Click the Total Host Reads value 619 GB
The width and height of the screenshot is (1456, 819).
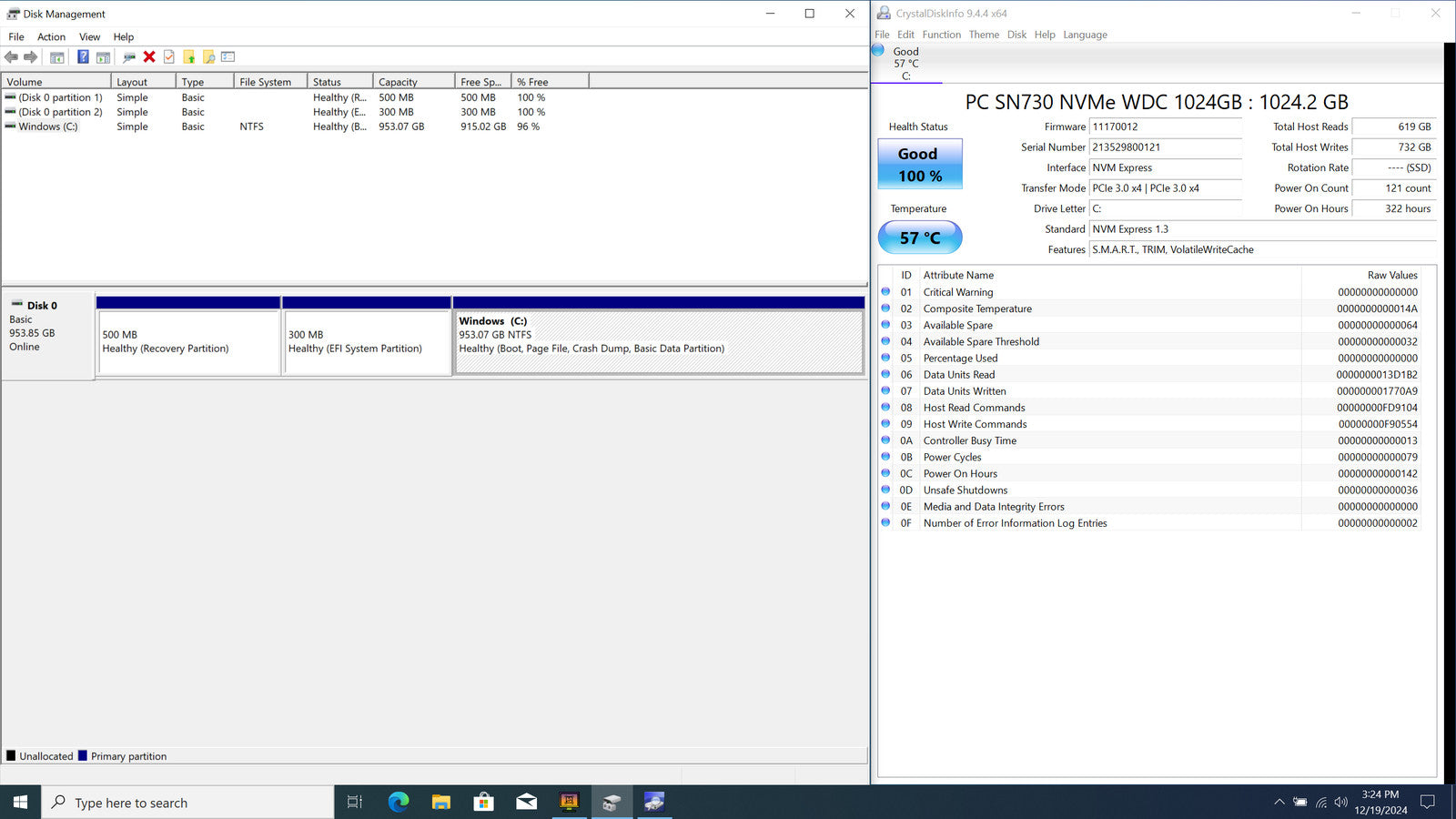[1394, 126]
